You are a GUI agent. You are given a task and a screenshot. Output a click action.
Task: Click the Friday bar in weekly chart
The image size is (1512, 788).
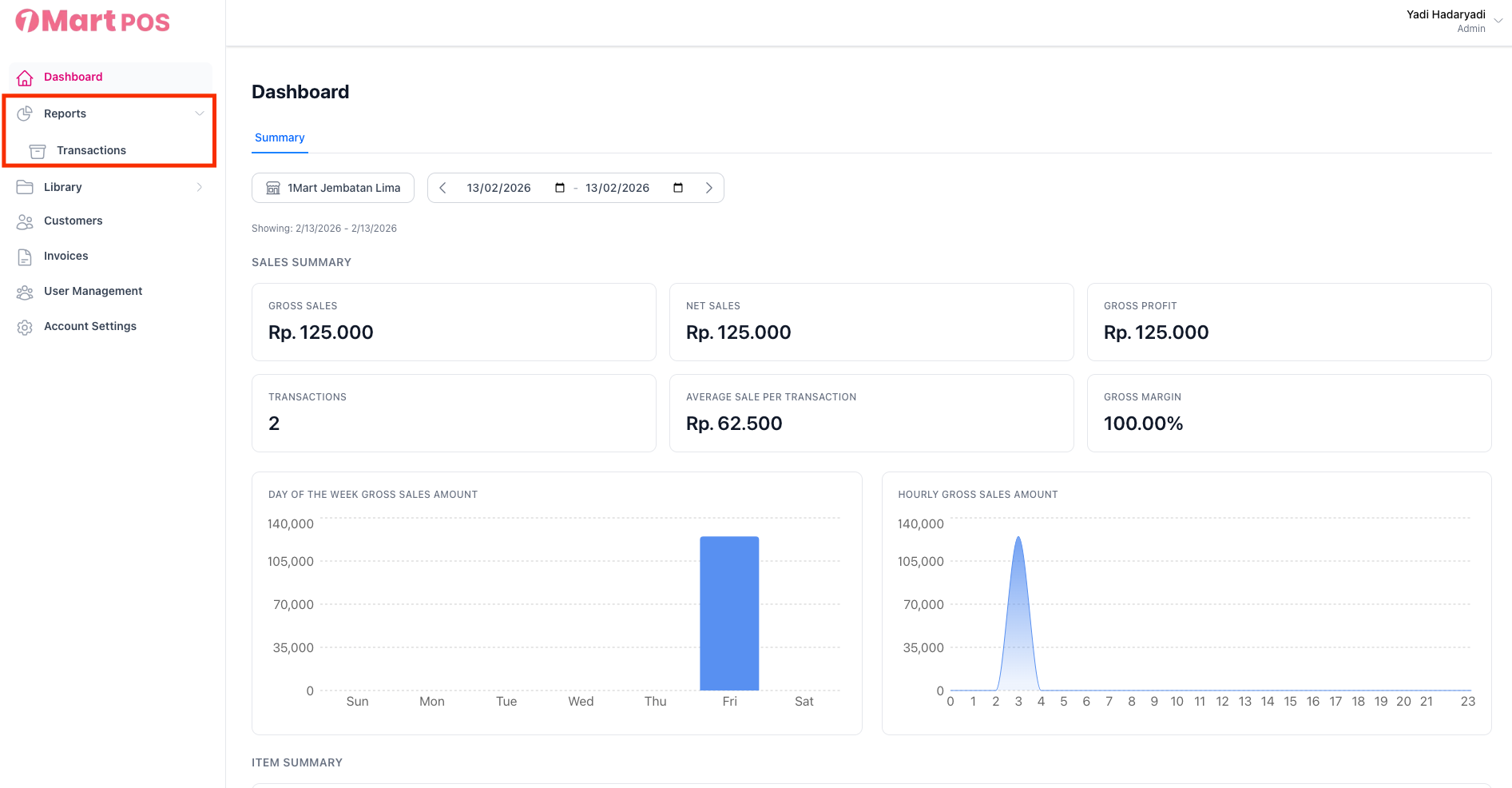[729, 613]
